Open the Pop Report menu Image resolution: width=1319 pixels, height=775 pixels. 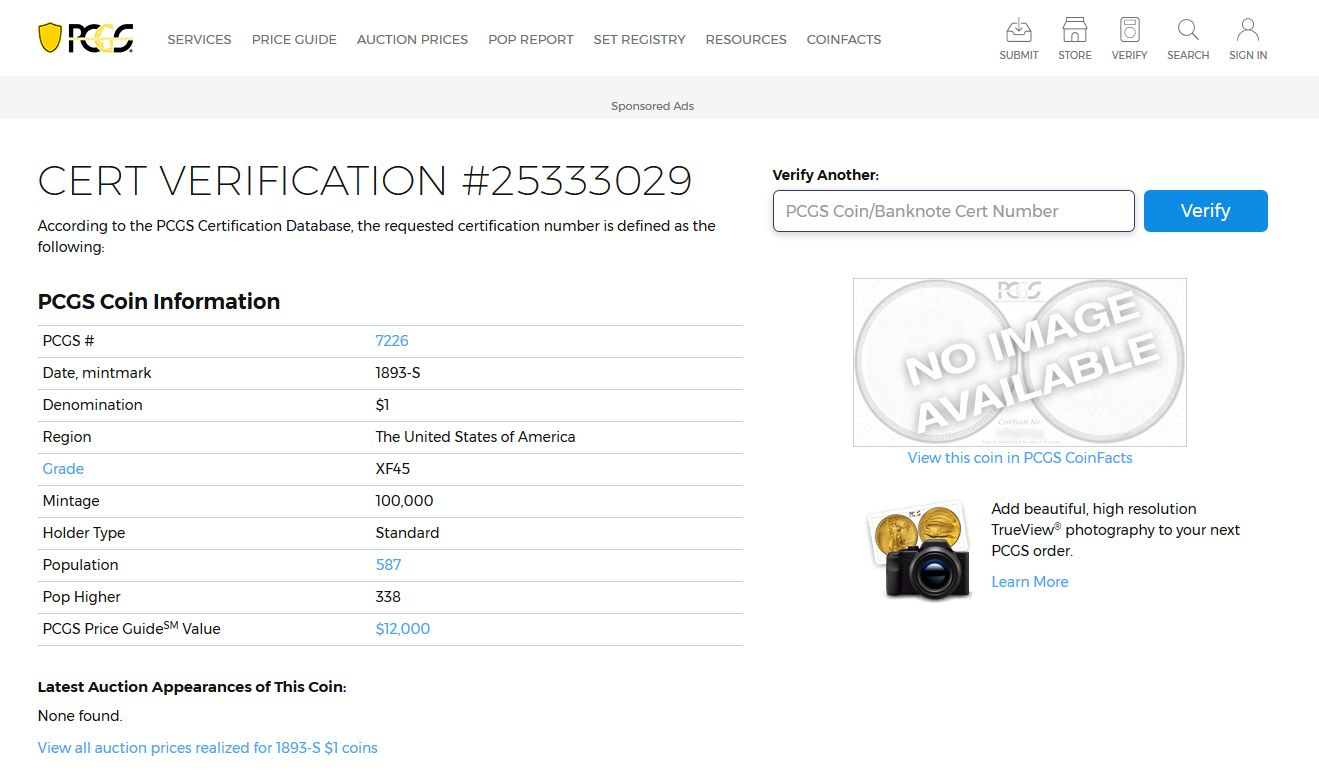[531, 40]
